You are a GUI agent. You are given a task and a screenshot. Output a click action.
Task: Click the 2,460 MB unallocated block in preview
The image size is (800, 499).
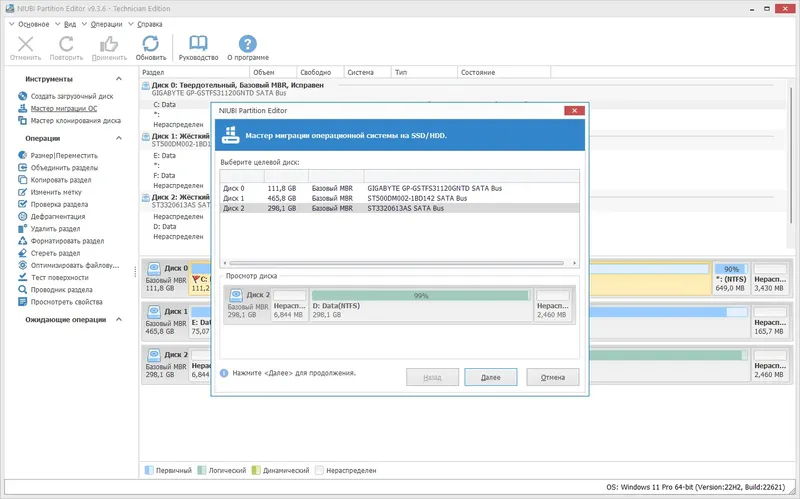click(553, 304)
